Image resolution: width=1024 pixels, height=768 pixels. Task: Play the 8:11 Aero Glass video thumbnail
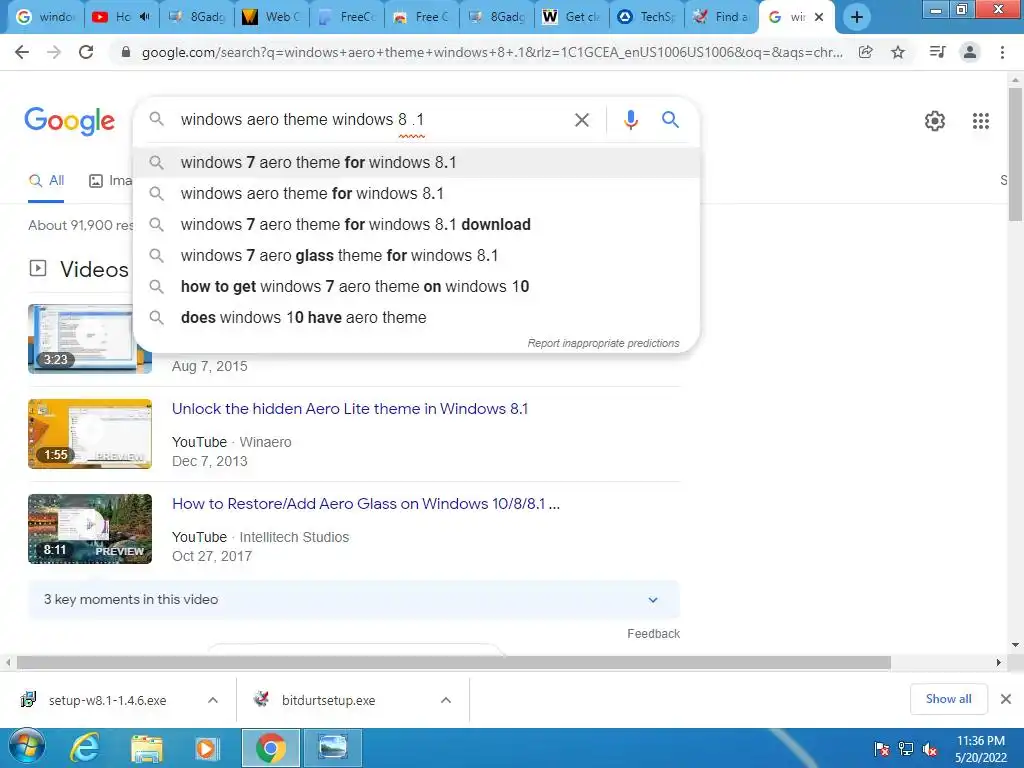(90, 529)
